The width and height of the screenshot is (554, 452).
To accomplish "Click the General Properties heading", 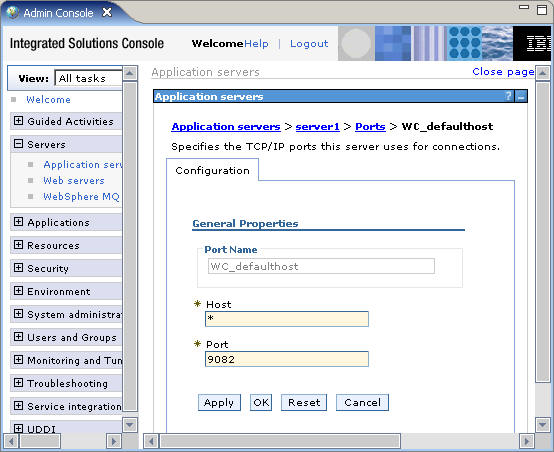I will (245, 224).
